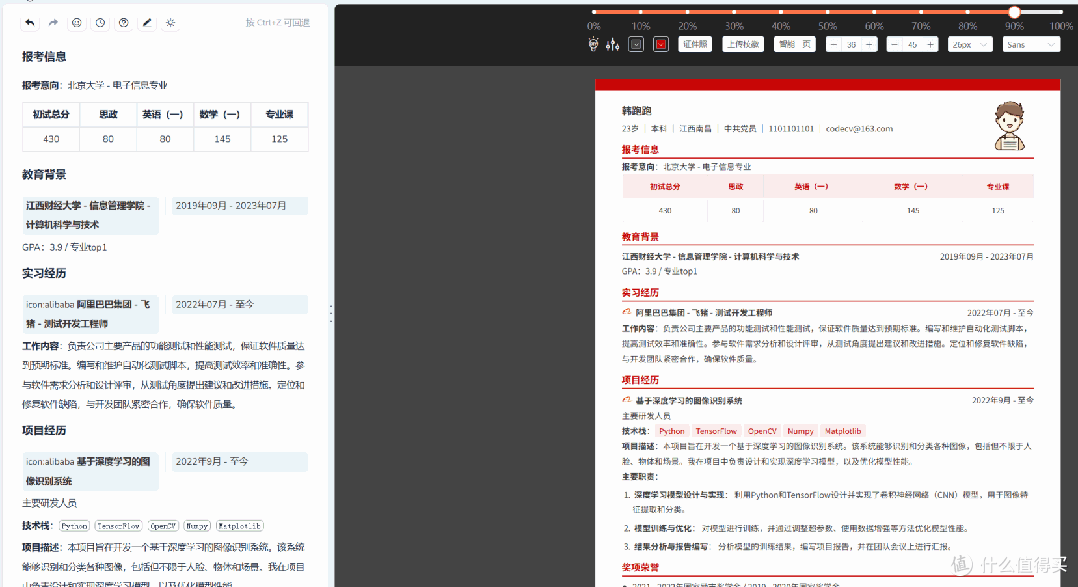Click the editor table cell 125
The image size is (1078, 587).
tap(279, 139)
